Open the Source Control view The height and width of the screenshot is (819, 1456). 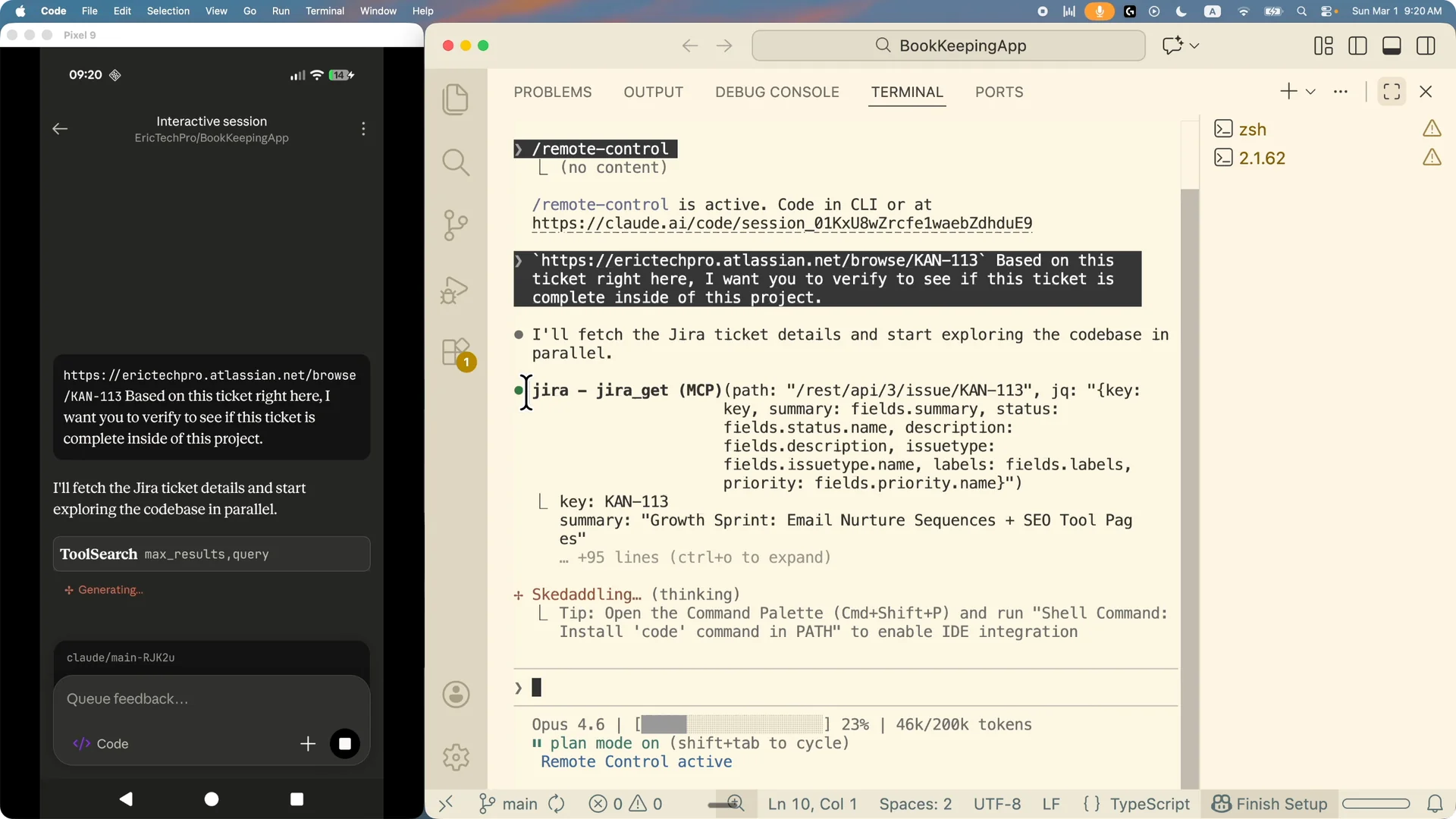click(x=455, y=225)
